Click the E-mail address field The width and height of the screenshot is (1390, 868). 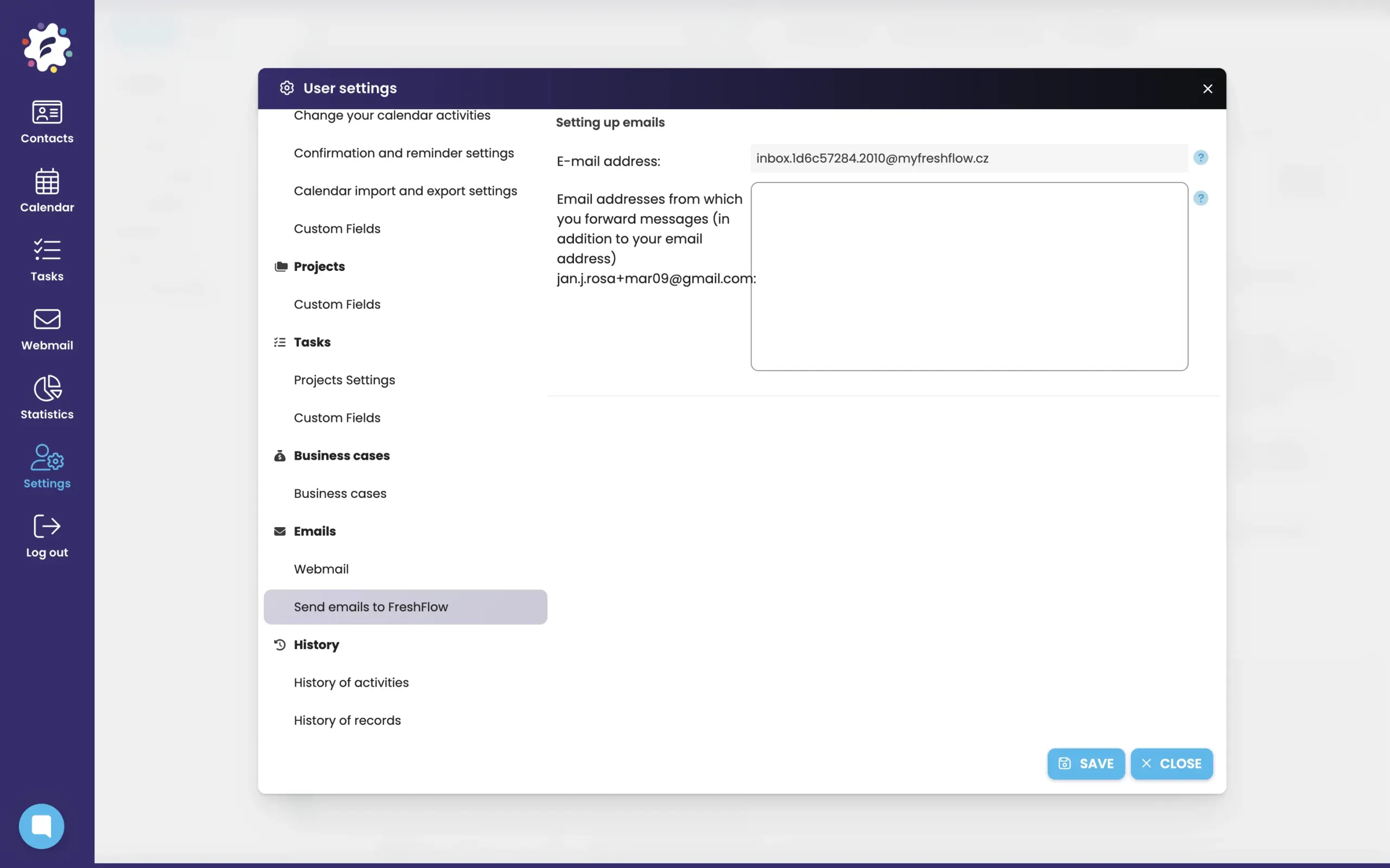[x=969, y=159]
